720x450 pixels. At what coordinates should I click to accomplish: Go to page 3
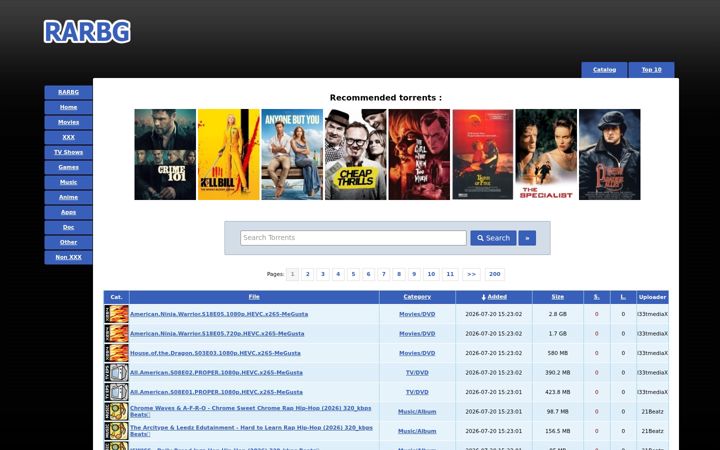(x=323, y=274)
